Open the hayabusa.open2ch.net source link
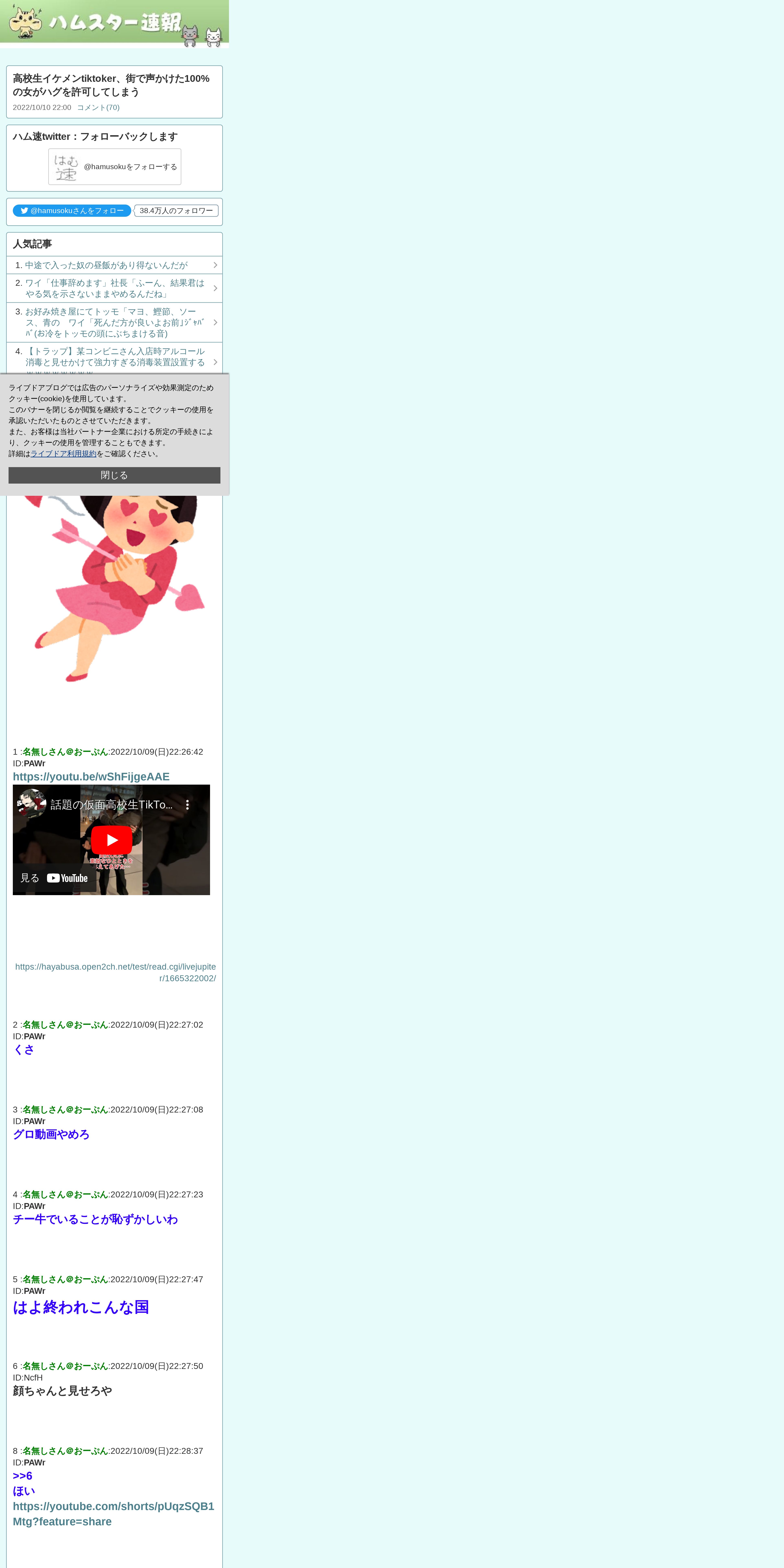This screenshot has width=784, height=1568. coord(116,973)
